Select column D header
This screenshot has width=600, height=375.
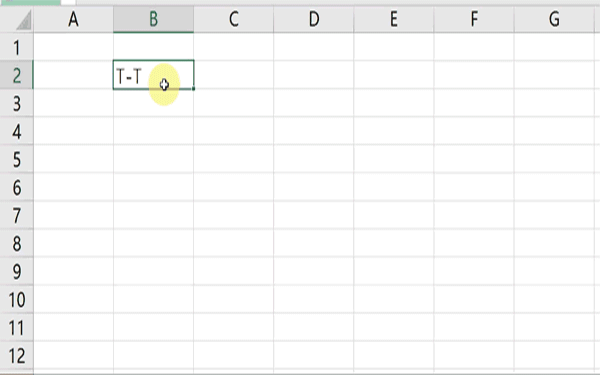click(x=314, y=19)
